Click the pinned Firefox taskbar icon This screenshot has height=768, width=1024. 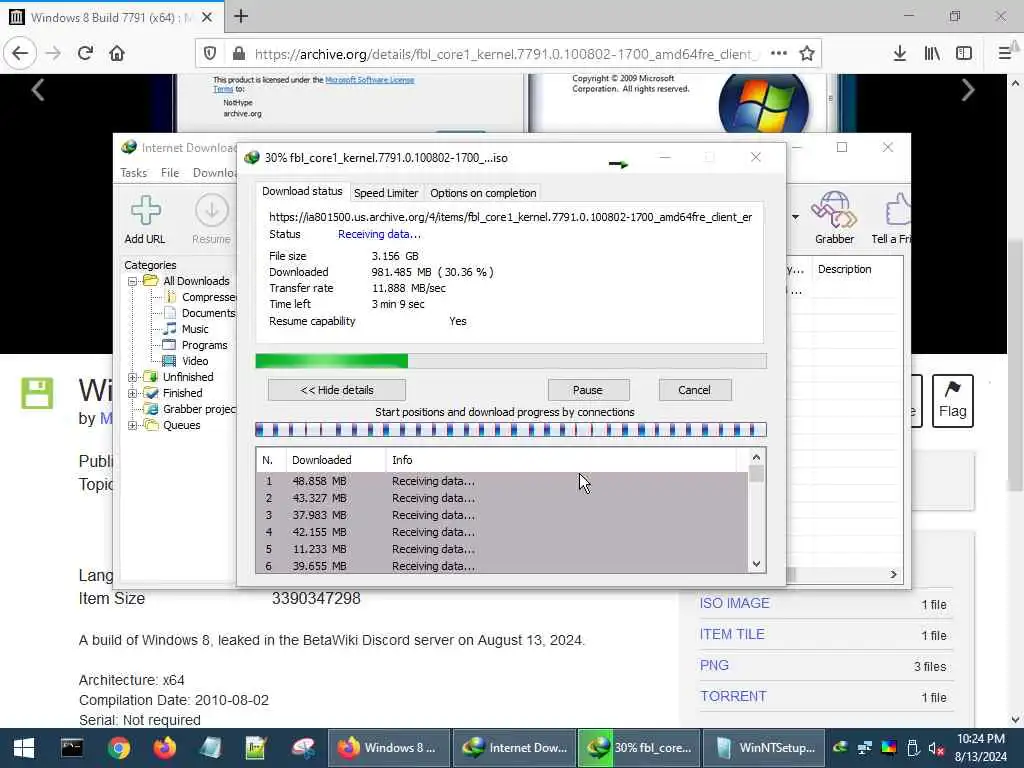165,748
